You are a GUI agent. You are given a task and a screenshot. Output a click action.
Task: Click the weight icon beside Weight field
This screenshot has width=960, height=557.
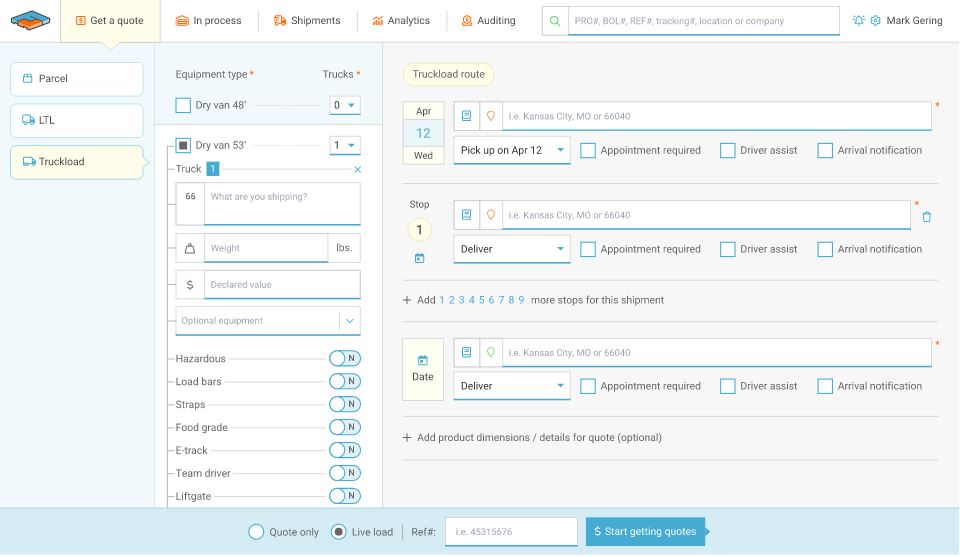tap(190, 248)
